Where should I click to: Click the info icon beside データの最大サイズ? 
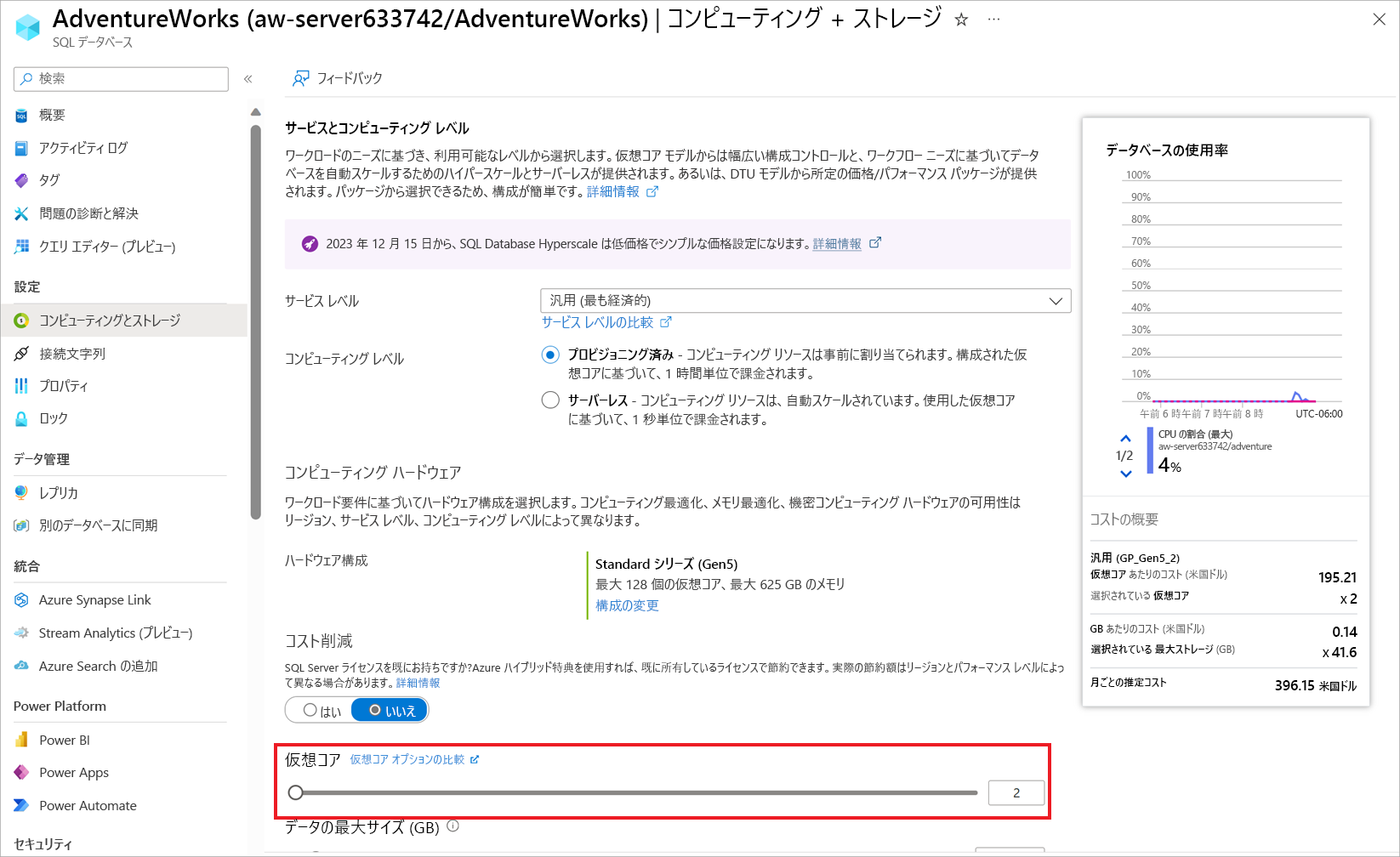point(453,826)
